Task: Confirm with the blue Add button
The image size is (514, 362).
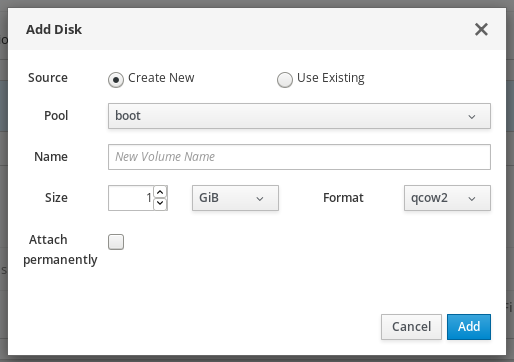Action: coord(469,327)
